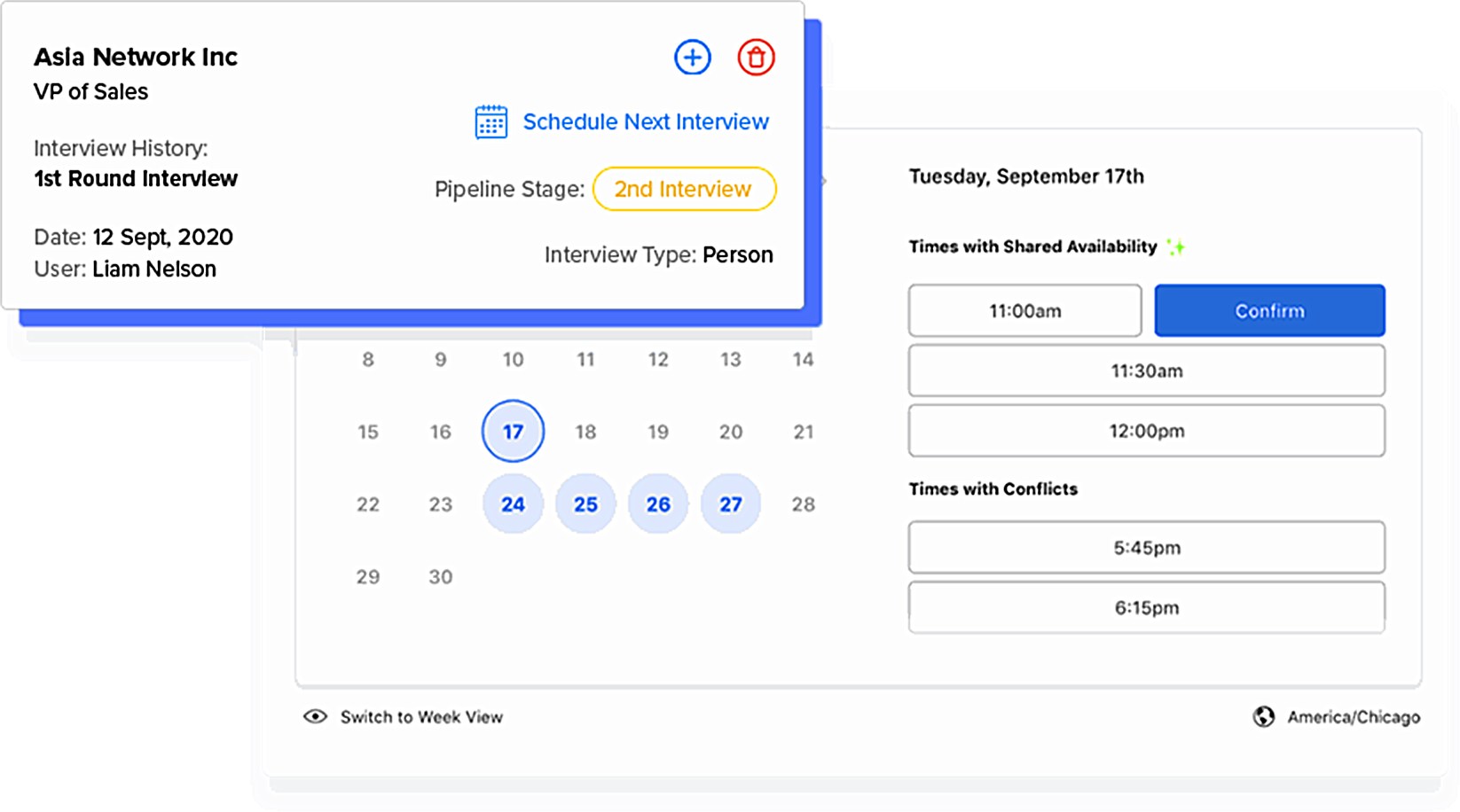Click date 29 in the calendar
The width and height of the screenshot is (1460, 812).
(x=368, y=576)
